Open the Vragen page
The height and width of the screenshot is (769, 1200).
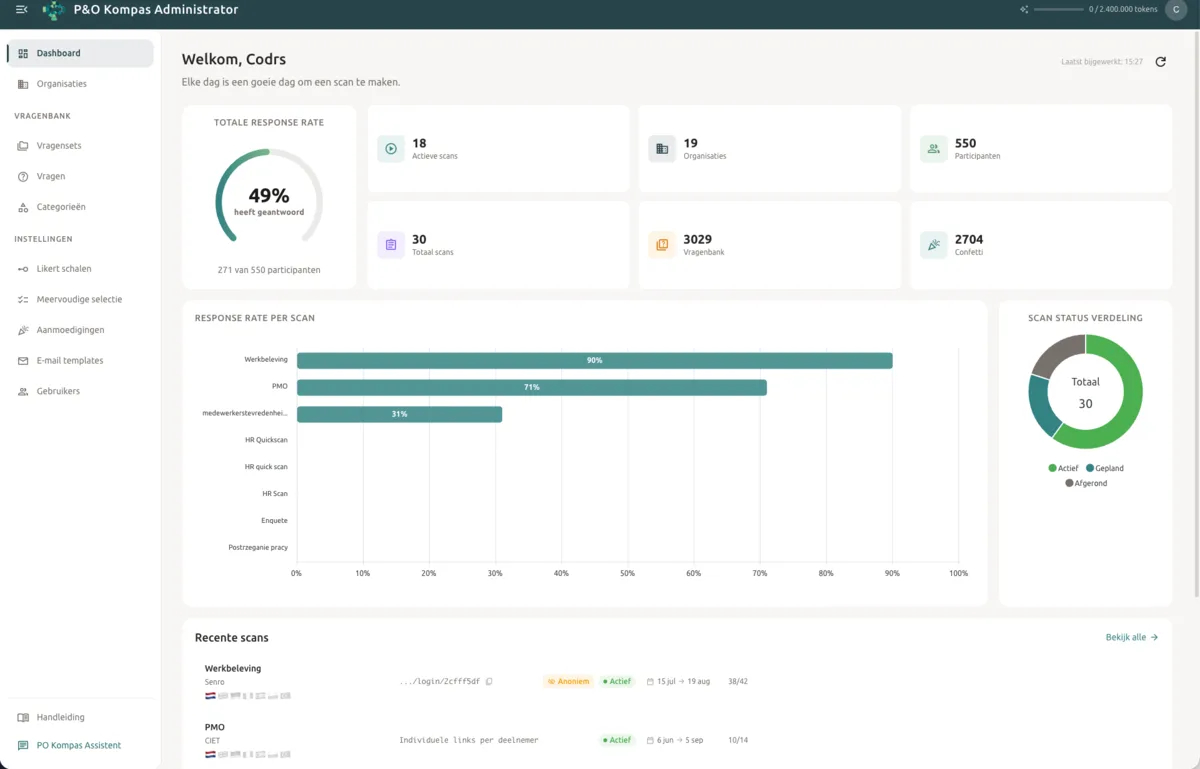click(x=80, y=176)
